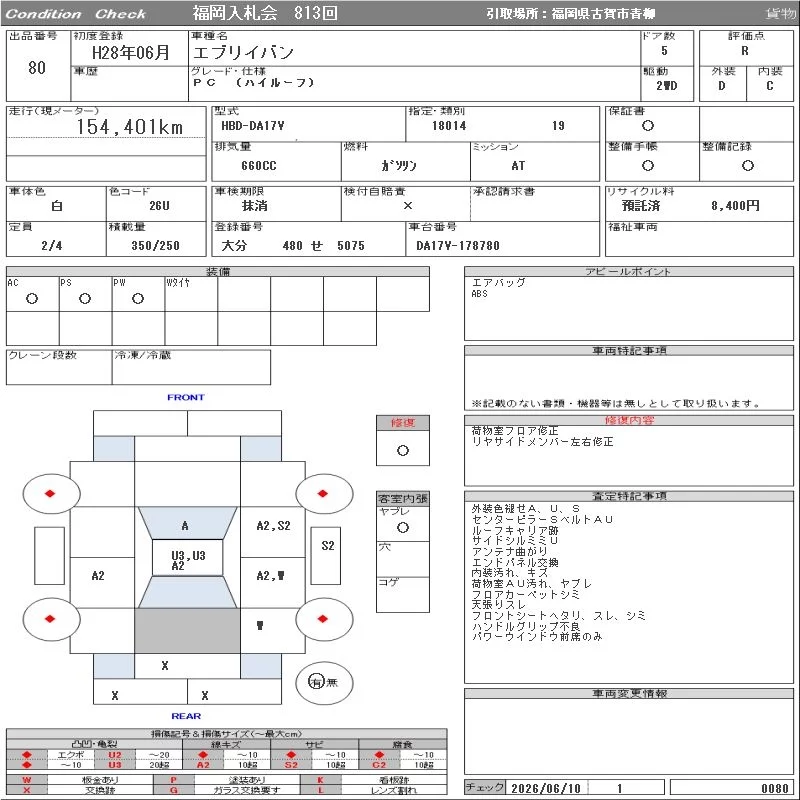Image resolution: width=800 pixels, height=800 pixels.
Task: Click the plate number 大分 480 せ 5075
Action: pyautogui.click(x=293, y=245)
